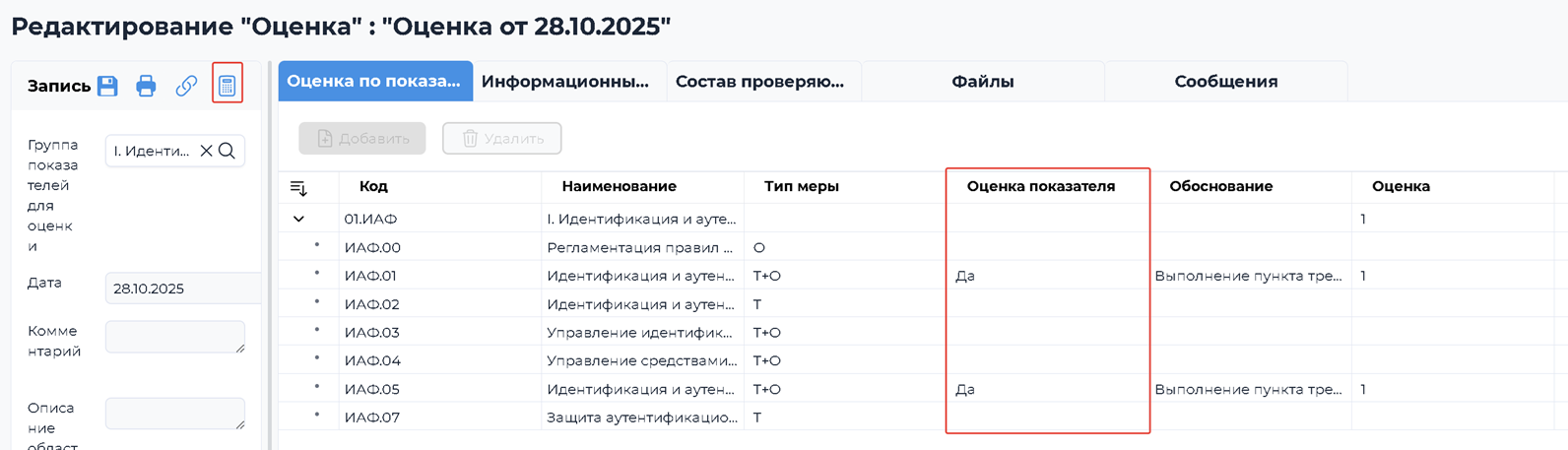
Task: Click the calculator icon
Action: point(228,86)
